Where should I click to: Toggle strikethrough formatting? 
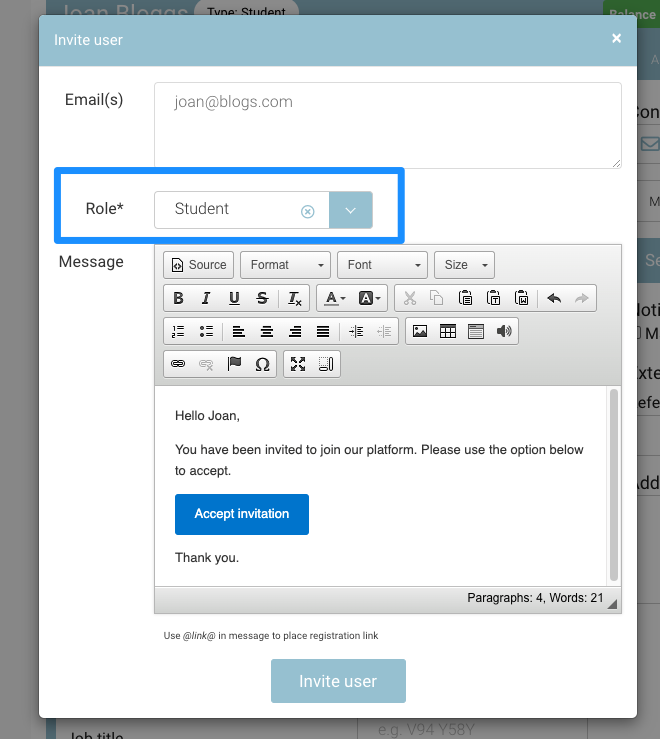262,298
